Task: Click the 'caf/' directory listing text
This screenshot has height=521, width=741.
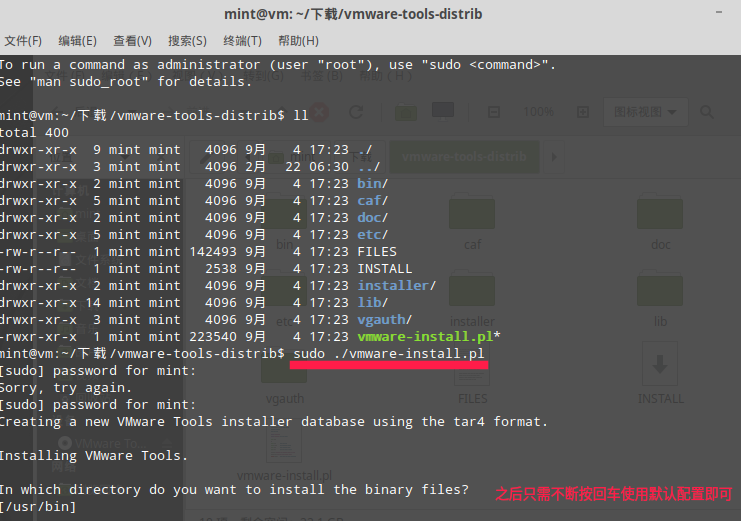Action: click(372, 200)
